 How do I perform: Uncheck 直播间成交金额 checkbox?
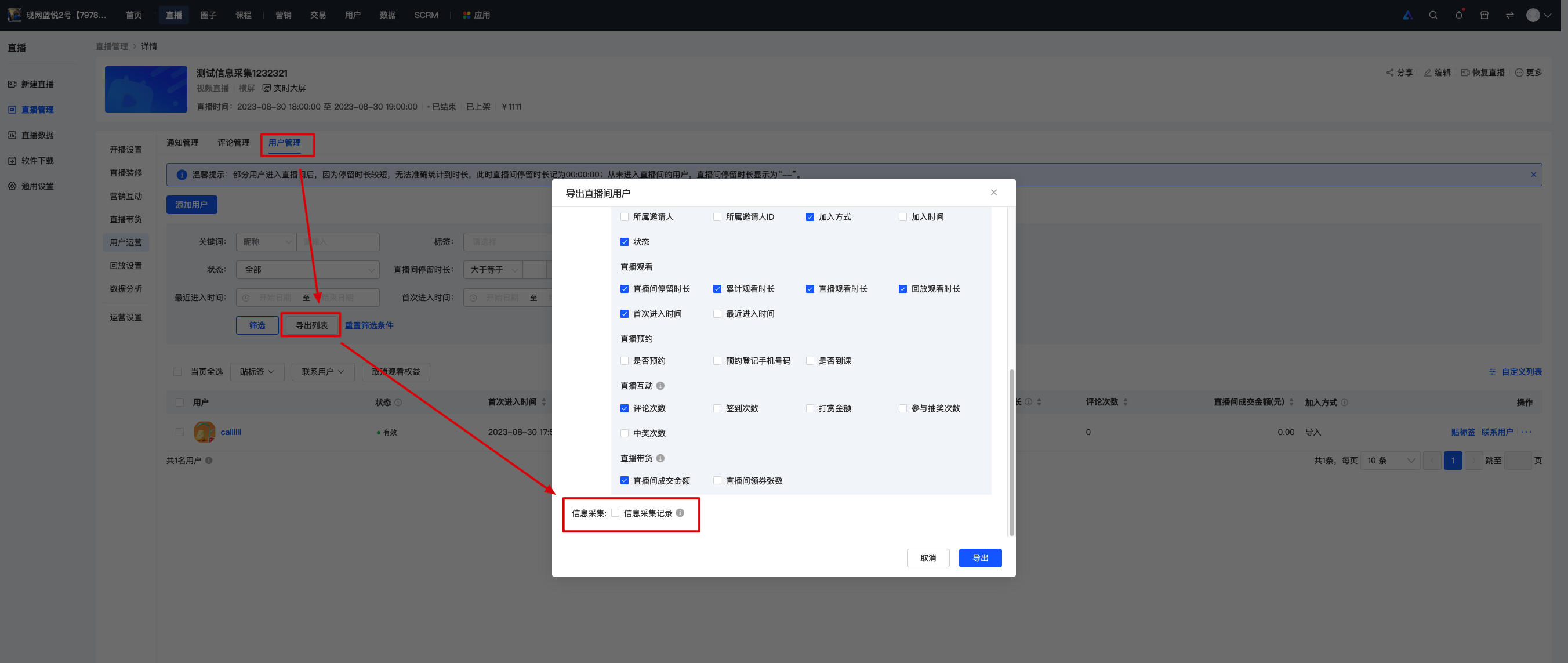click(x=624, y=480)
